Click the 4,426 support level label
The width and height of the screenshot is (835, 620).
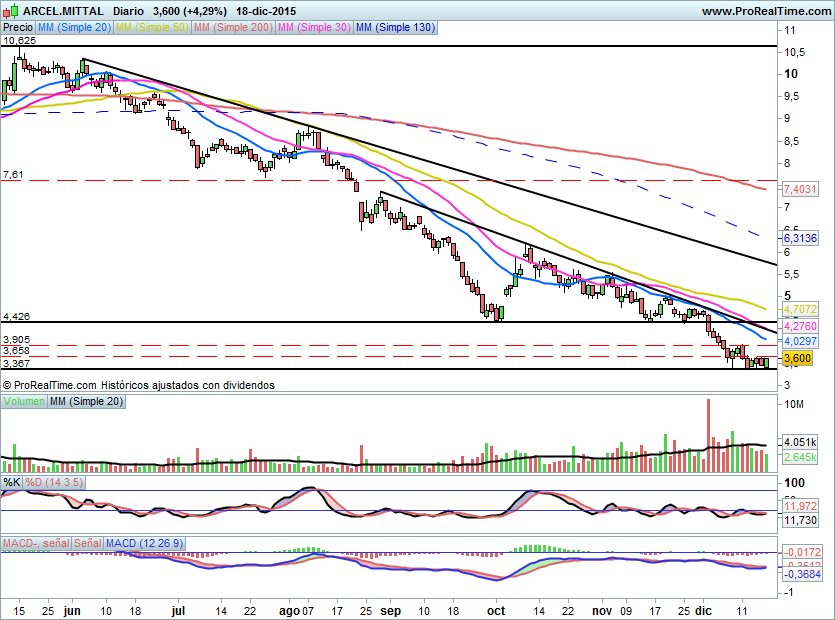pos(16,316)
